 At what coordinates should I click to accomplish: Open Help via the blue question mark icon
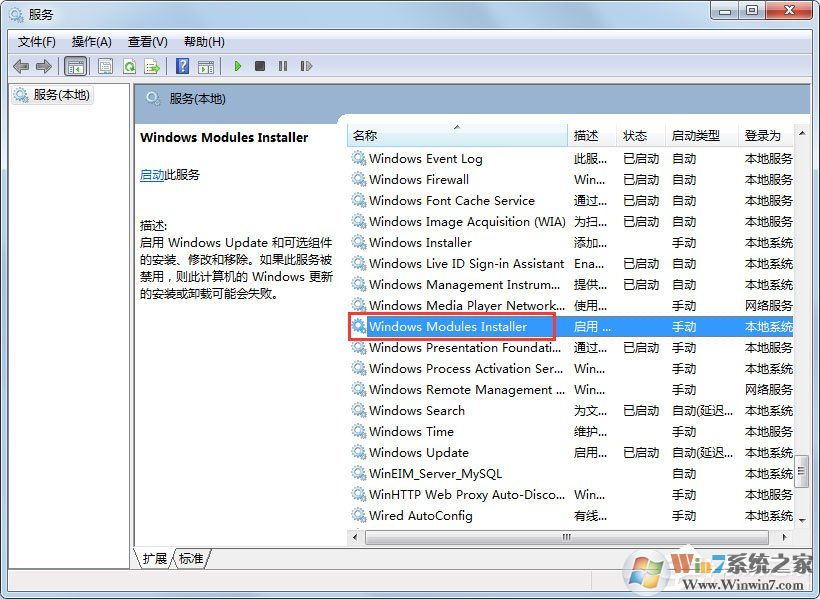click(x=180, y=66)
